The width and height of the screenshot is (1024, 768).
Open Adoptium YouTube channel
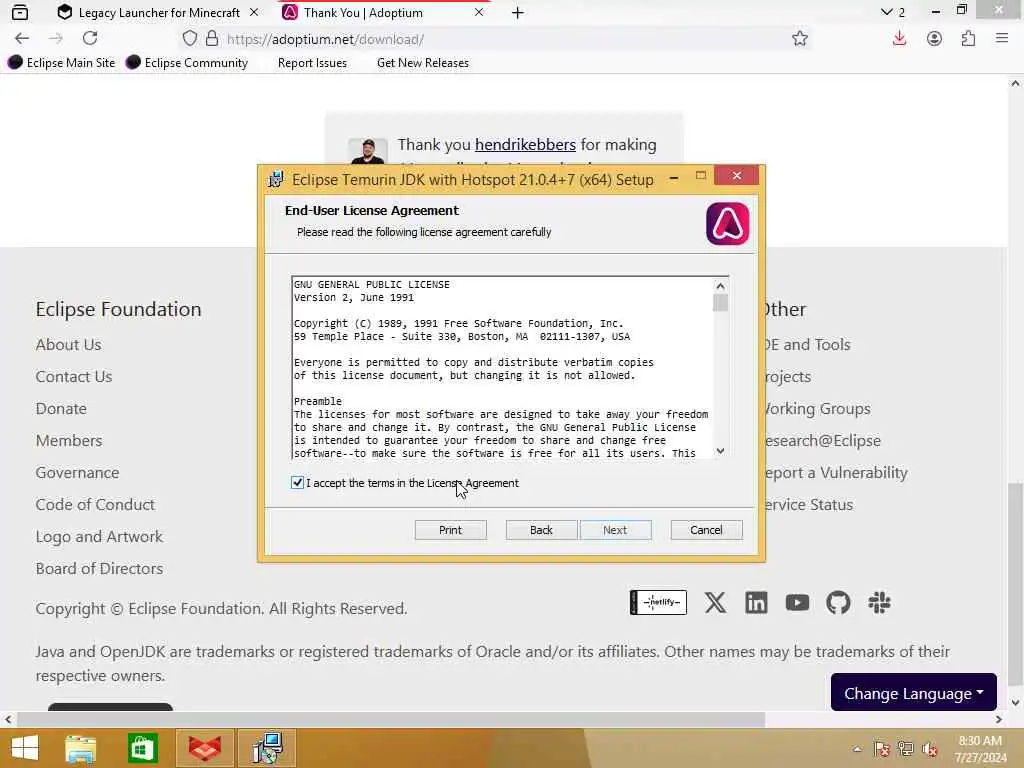coord(797,602)
